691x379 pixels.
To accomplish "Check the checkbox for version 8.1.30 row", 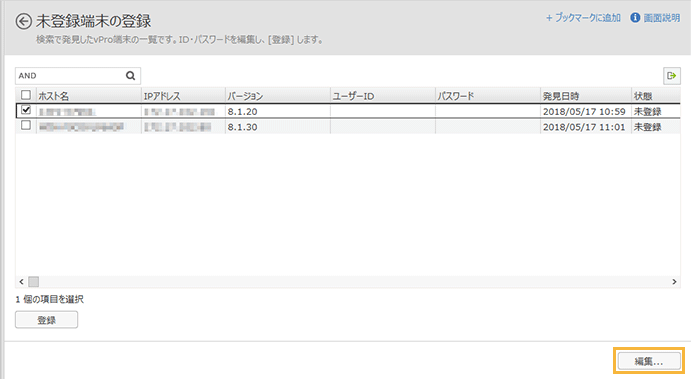I will (26, 126).
